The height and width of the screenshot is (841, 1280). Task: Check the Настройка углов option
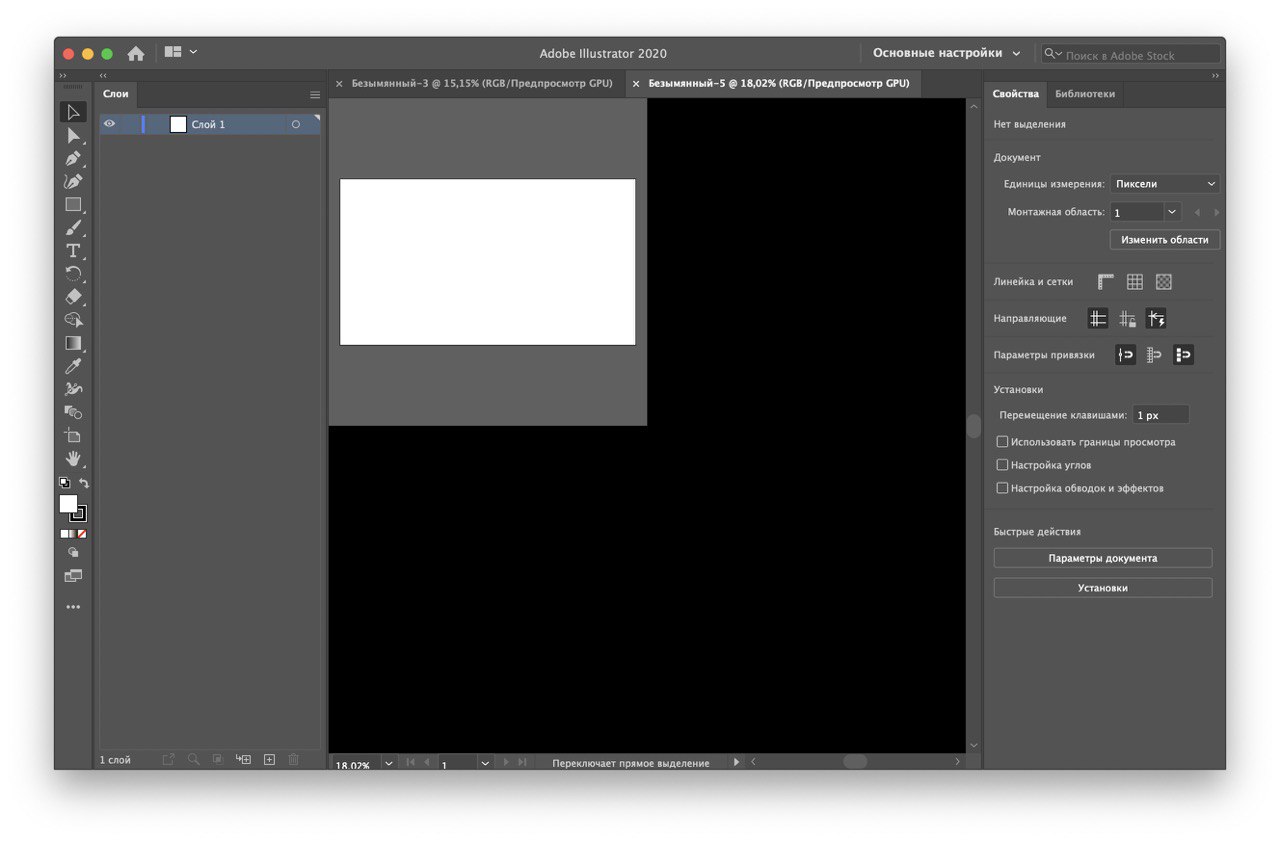tap(1002, 465)
